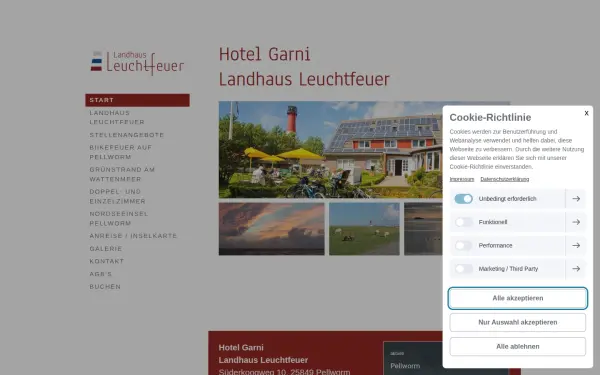Click the Landhaus Leuchtfeuer logo
Viewport: 600px width, 375px height.
(x=137, y=63)
